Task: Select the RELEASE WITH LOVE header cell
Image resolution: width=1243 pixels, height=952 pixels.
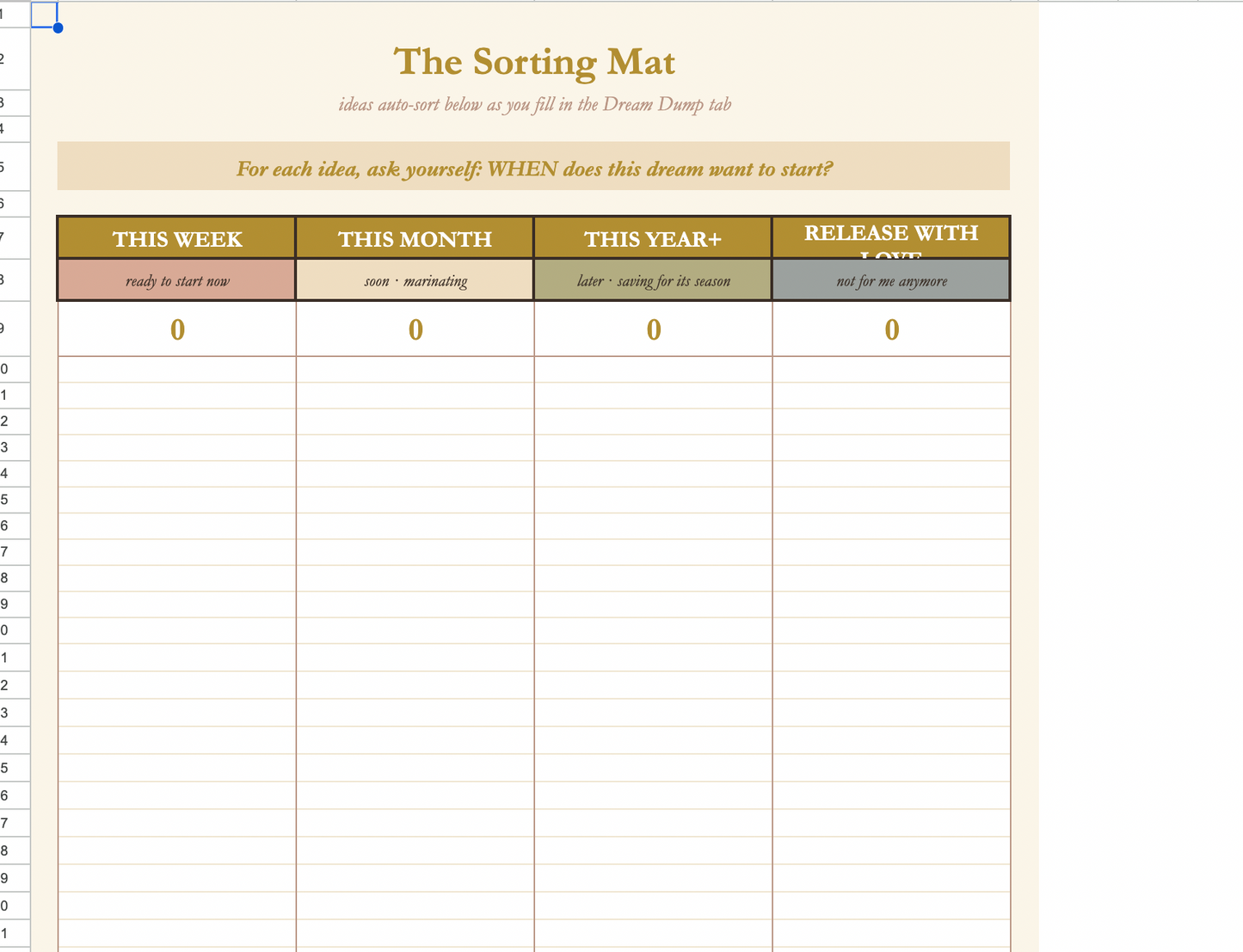Action: coord(891,238)
